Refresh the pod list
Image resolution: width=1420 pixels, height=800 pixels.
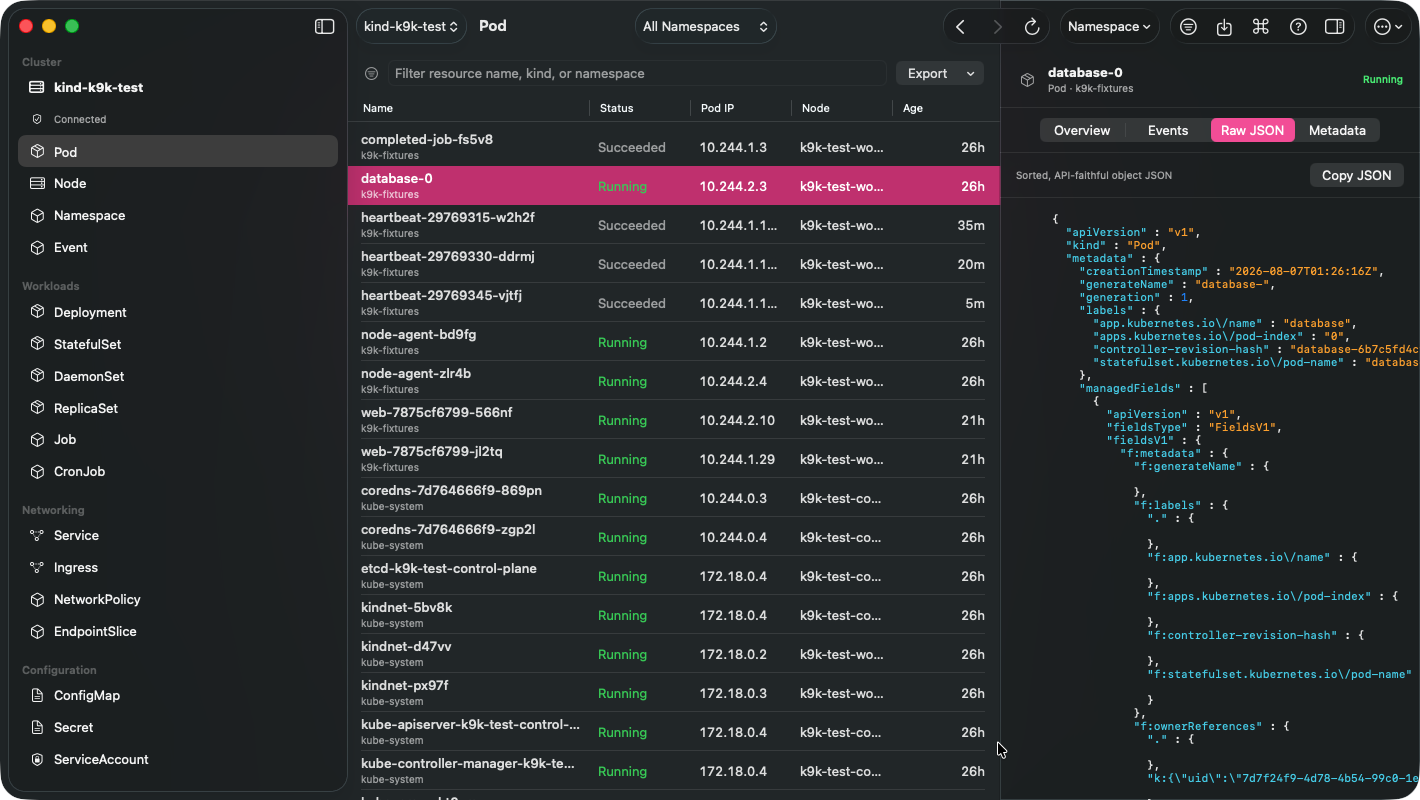tap(1032, 27)
